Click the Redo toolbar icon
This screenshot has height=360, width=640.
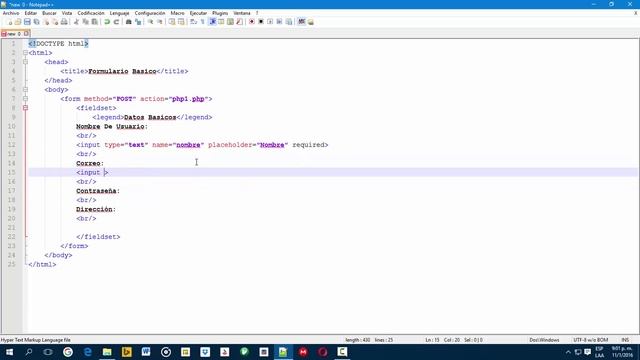tap(116, 22)
